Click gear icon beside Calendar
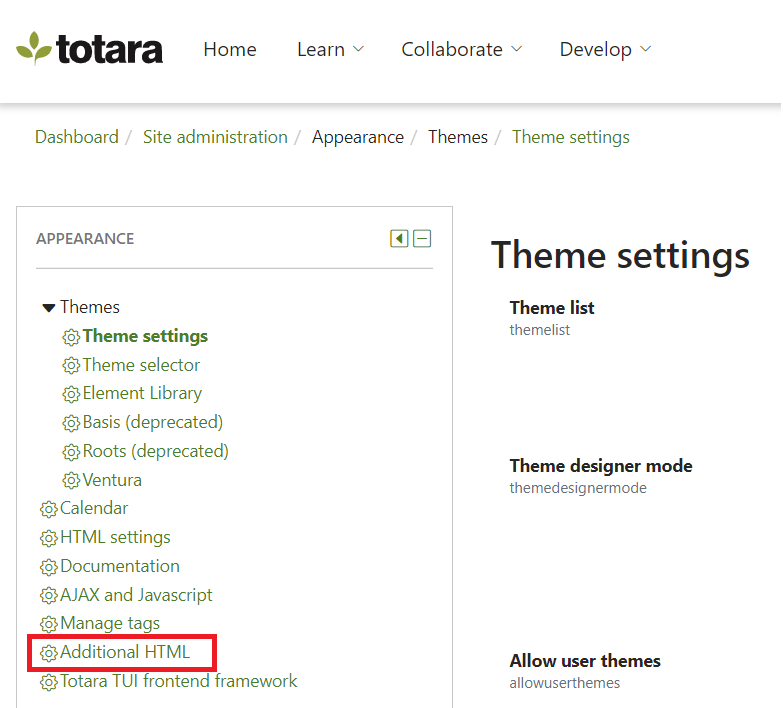 point(48,509)
